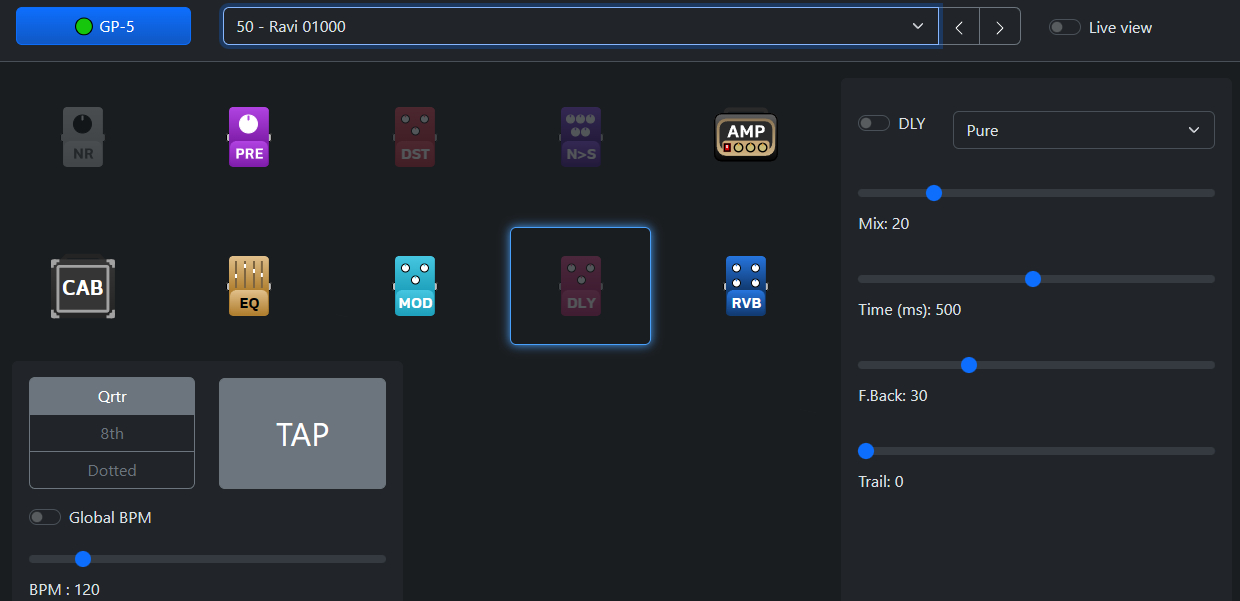Turn on the DLY effect toggle
The image size is (1240, 601).
click(874, 123)
